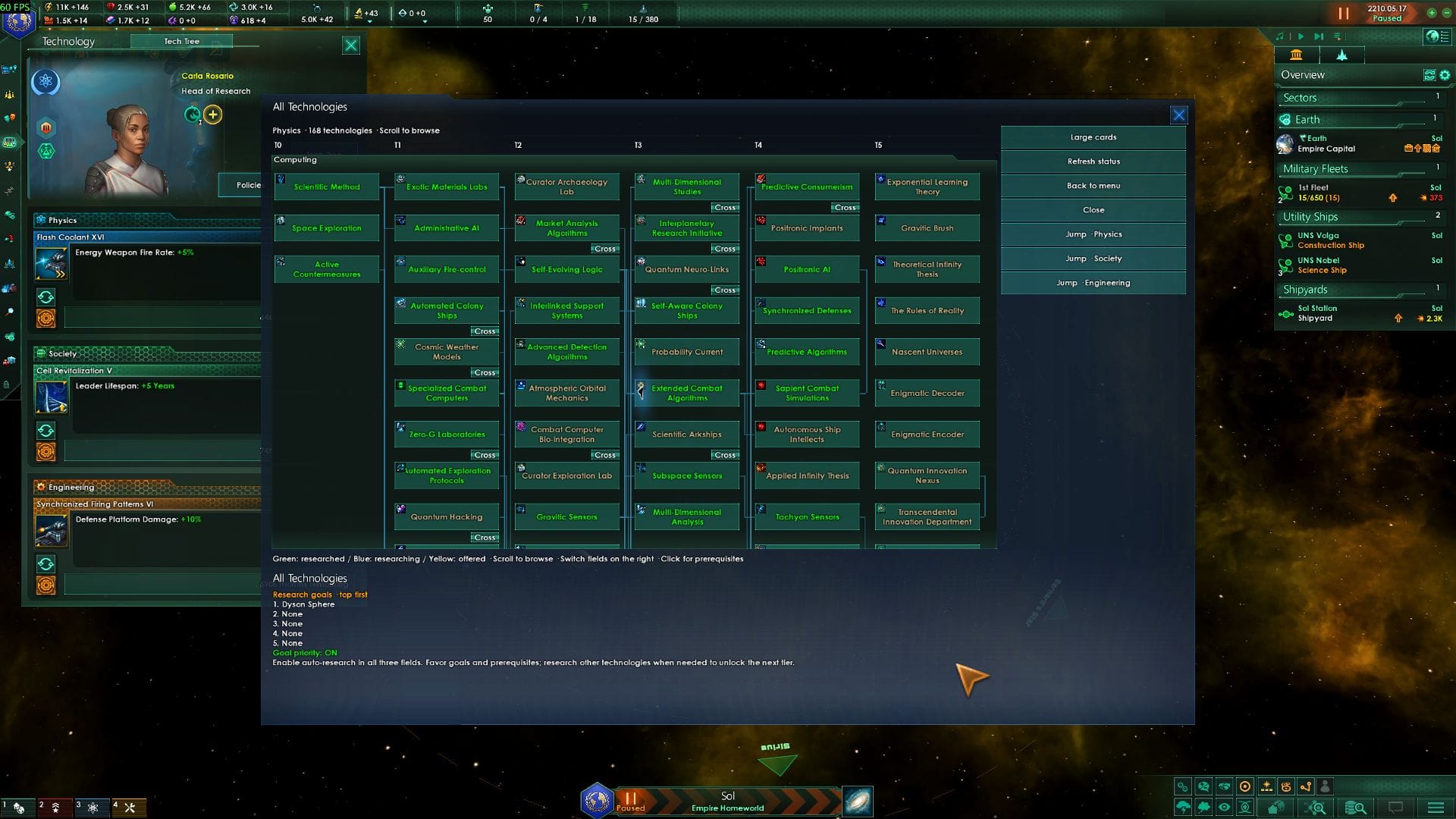The image size is (1456, 819).
Task: Click the Back to menu button
Action: click(x=1093, y=186)
